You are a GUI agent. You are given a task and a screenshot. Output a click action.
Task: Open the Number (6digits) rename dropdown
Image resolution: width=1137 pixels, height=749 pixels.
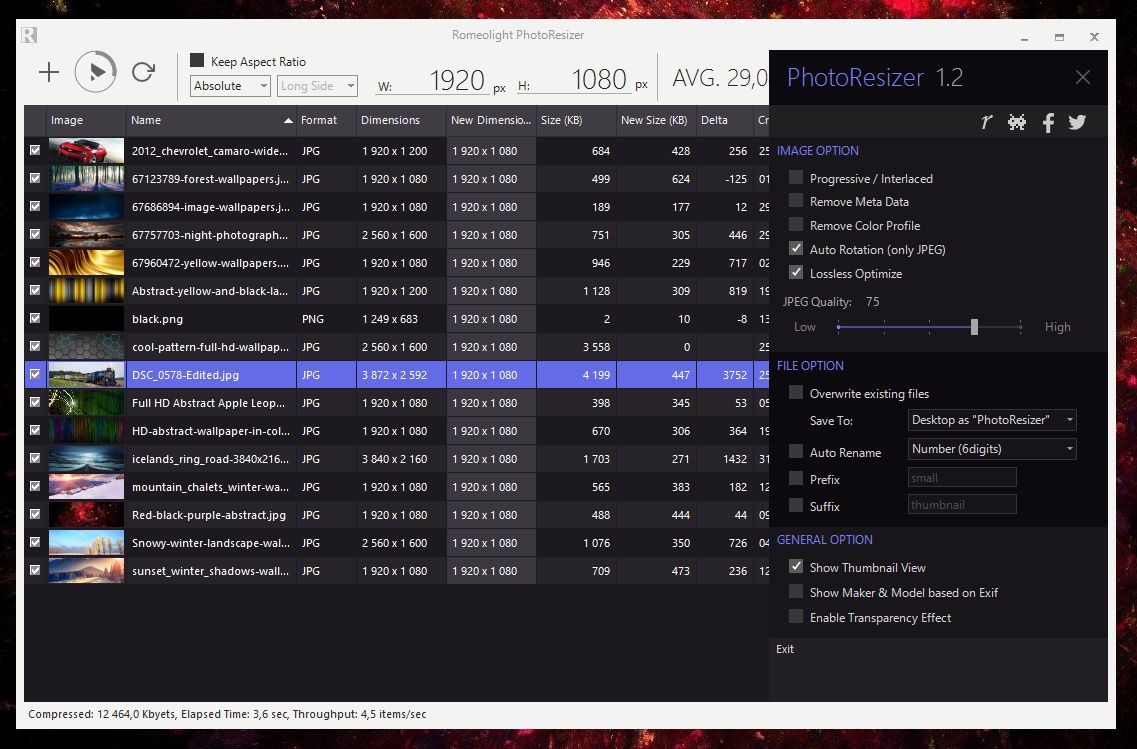[992, 449]
